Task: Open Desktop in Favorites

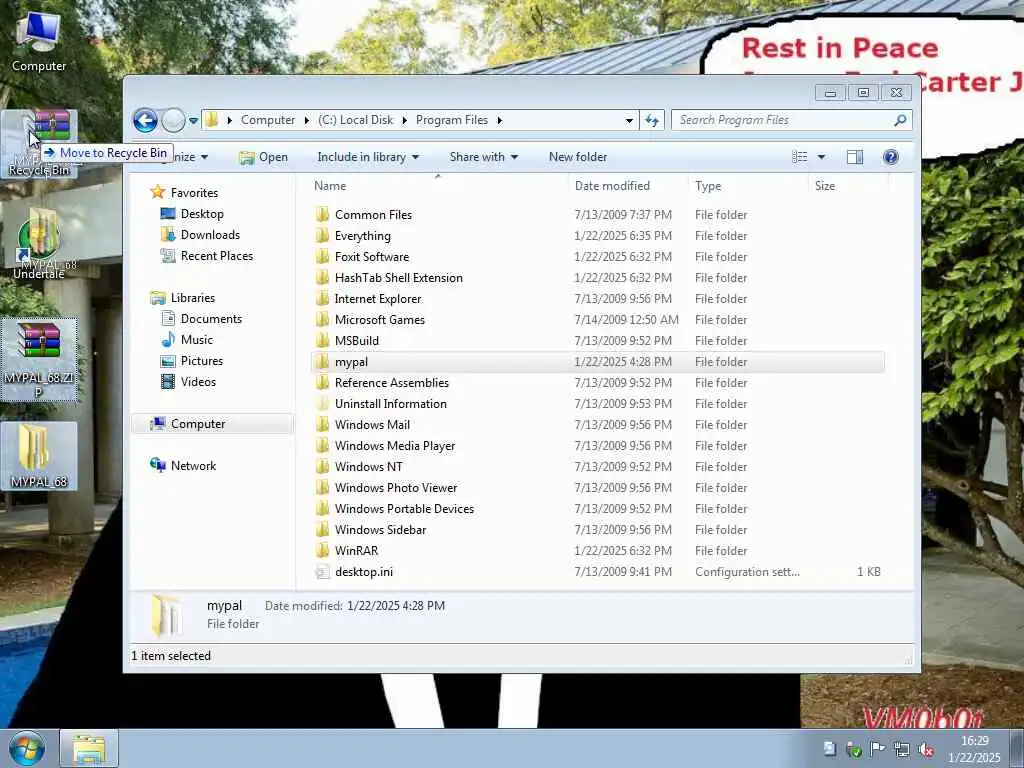Action: tap(202, 214)
